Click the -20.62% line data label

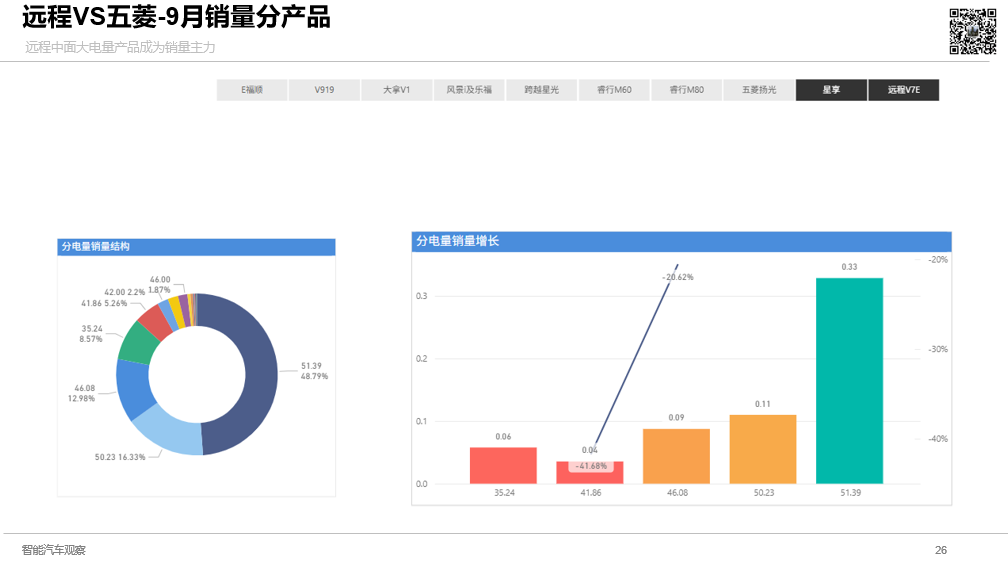(x=678, y=277)
